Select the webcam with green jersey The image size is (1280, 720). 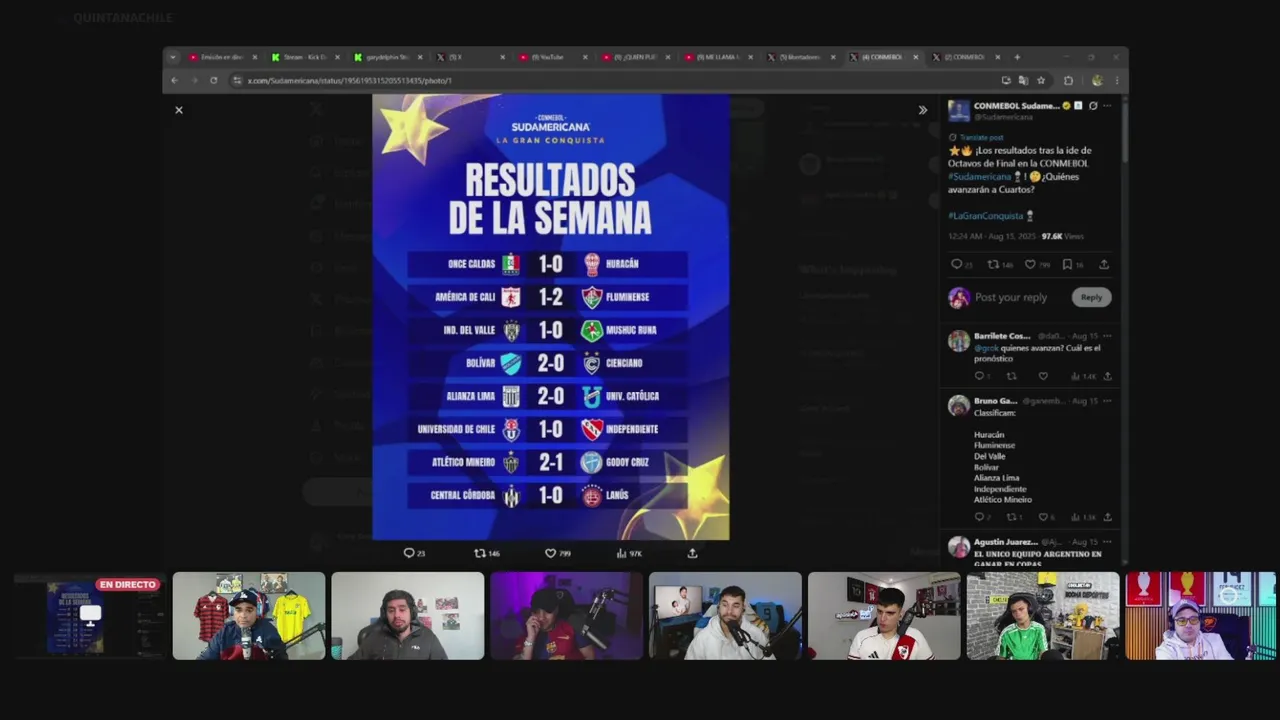coord(1043,616)
